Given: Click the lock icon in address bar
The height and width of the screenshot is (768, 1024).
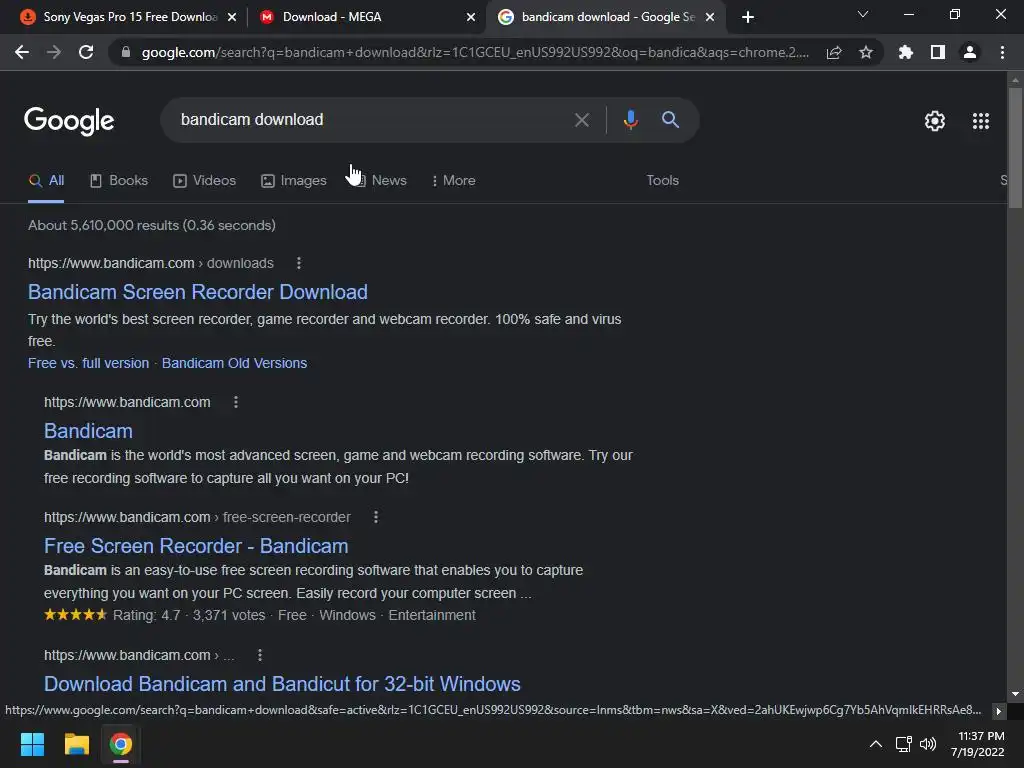Looking at the screenshot, I should (x=126, y=52).
